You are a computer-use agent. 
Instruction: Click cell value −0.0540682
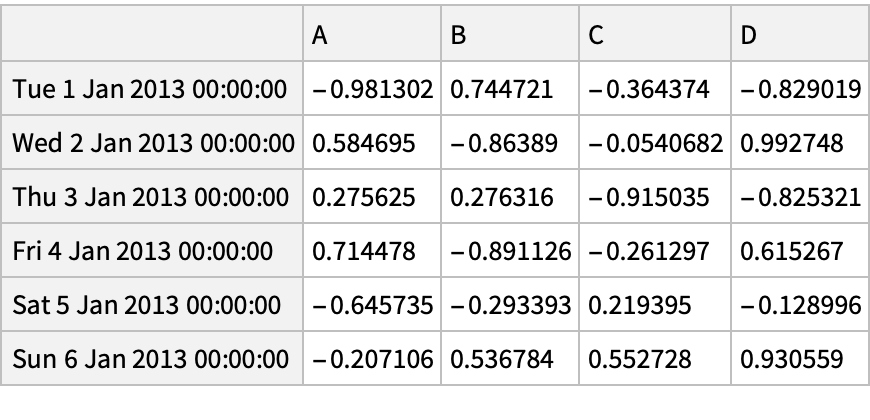click(x=656, y=144)
